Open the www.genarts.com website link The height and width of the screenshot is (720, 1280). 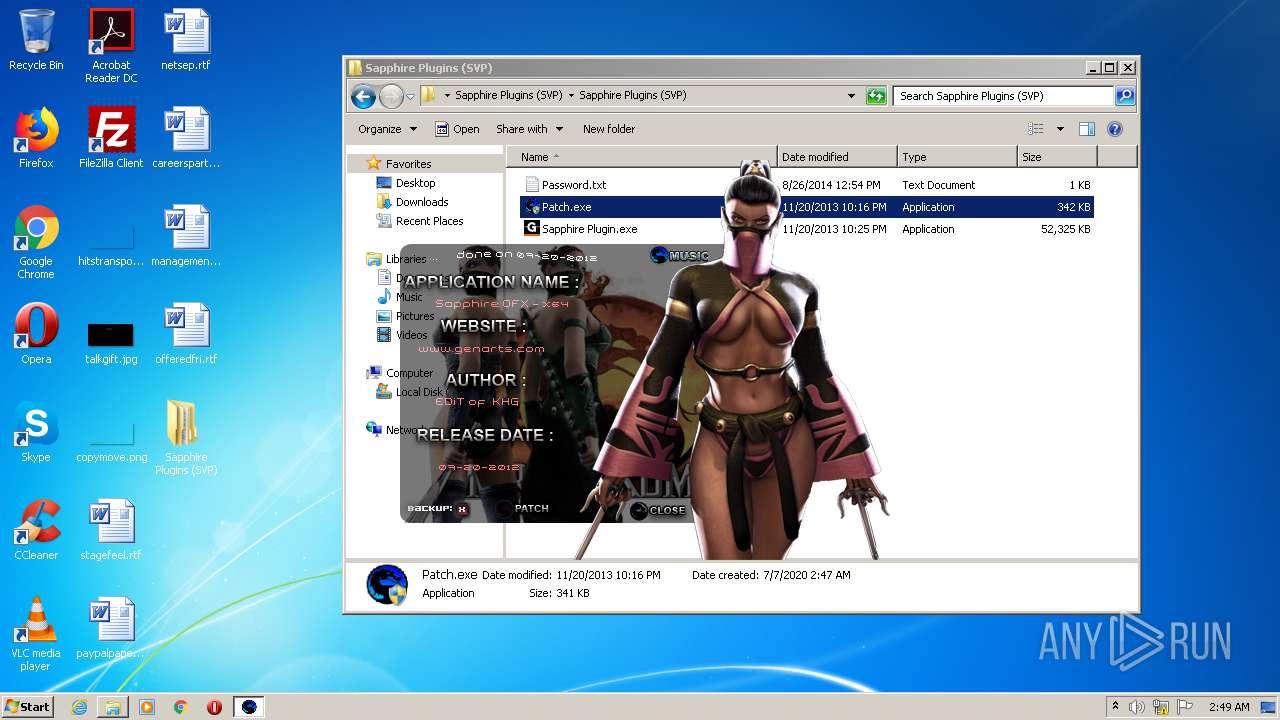(481, 349)
